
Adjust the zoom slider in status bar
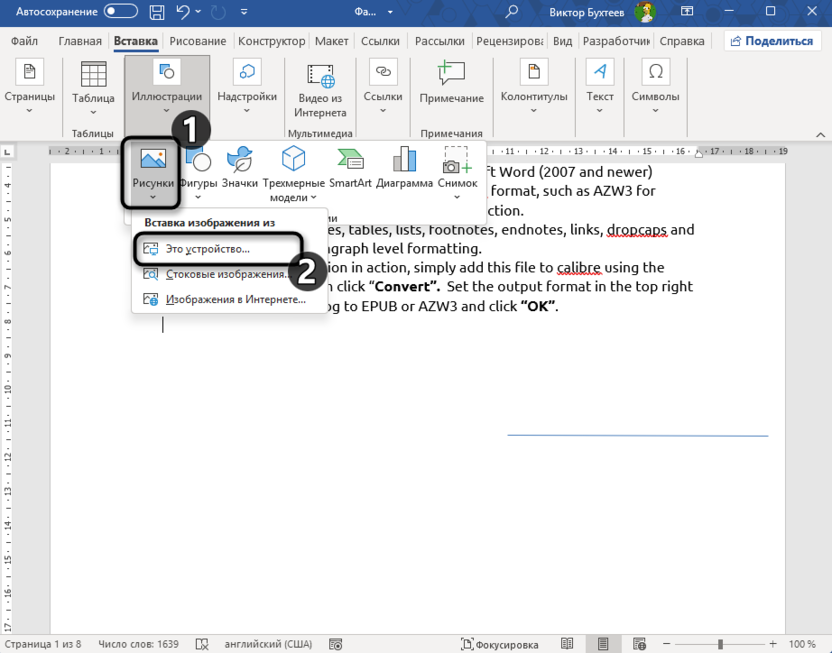[720, 644]
